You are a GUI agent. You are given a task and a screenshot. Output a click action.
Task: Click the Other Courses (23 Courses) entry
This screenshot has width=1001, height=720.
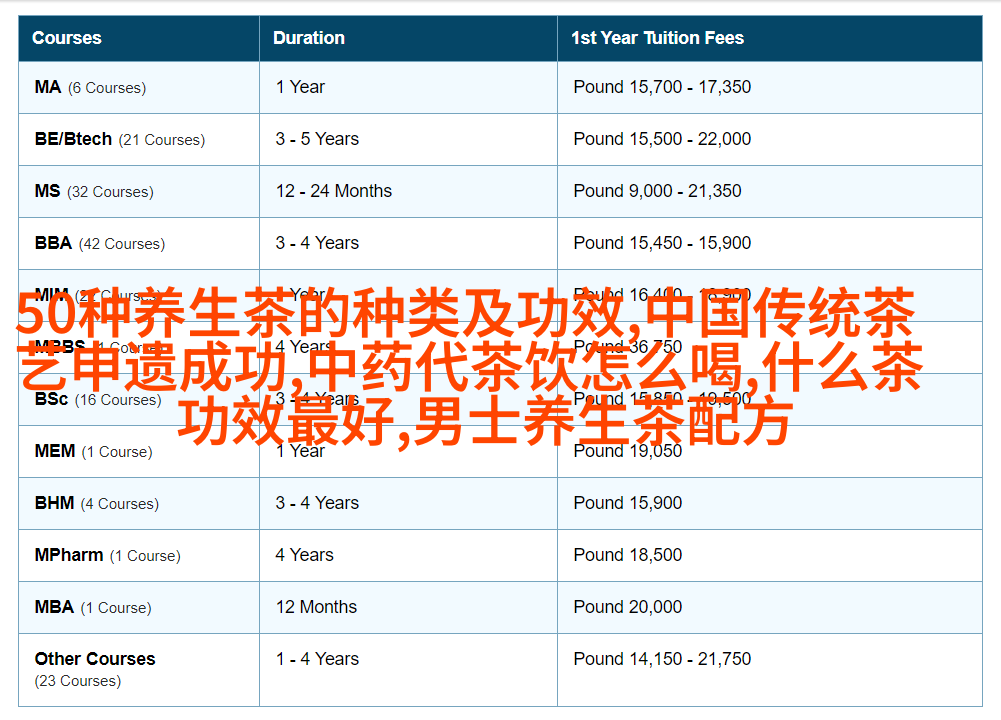tap(95, 668)
